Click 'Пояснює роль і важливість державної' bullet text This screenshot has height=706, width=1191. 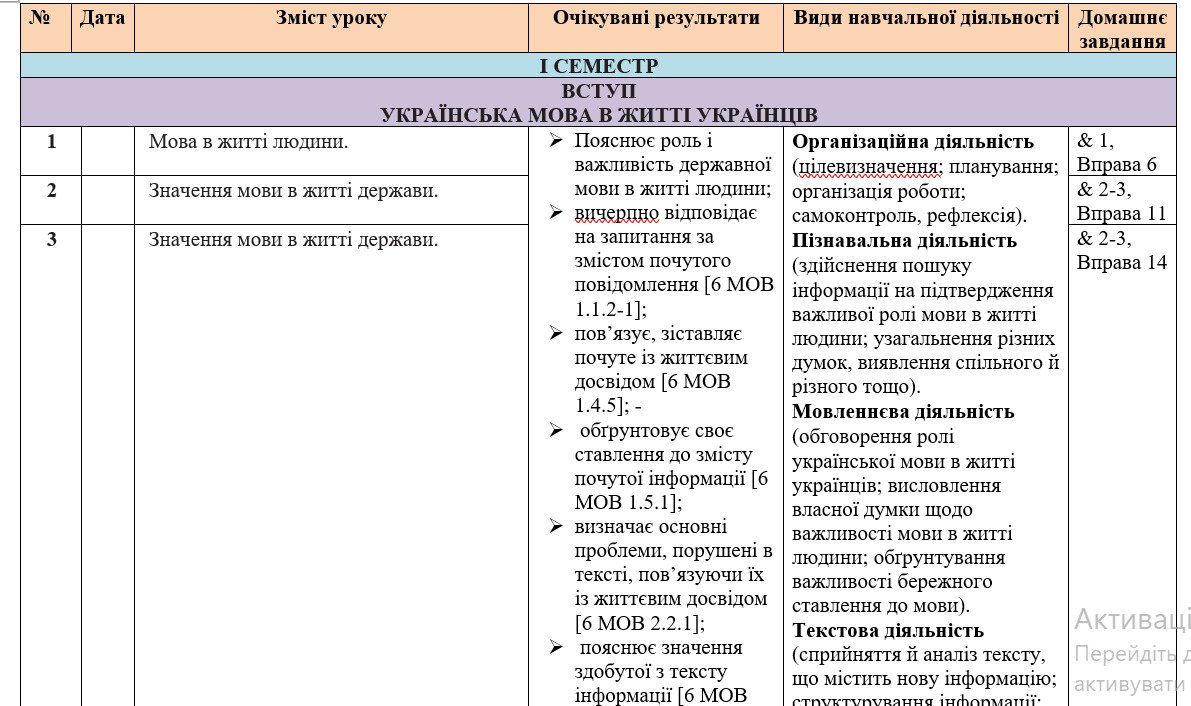(x=672, y=152)
